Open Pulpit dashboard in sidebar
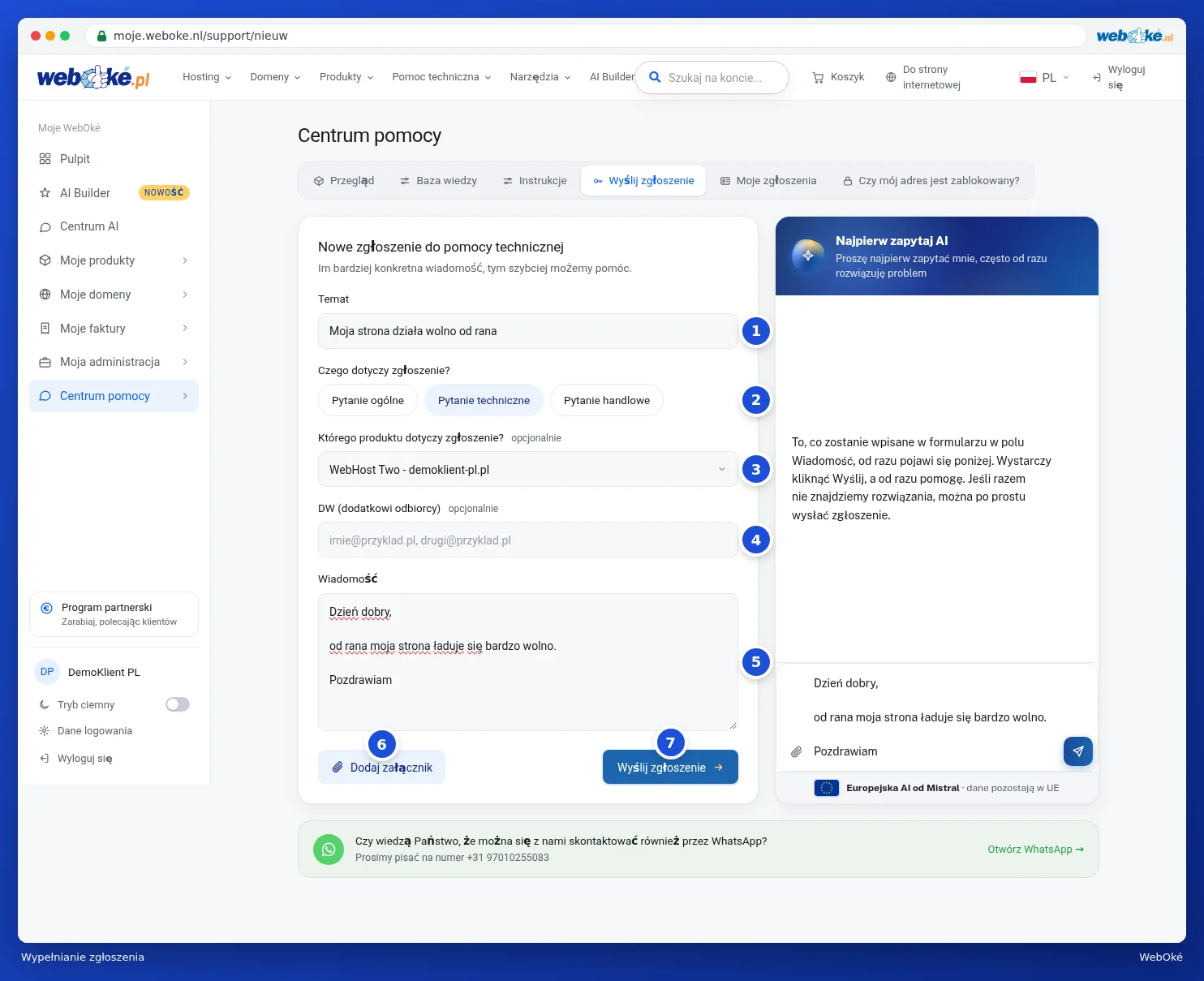 [114, 159]
